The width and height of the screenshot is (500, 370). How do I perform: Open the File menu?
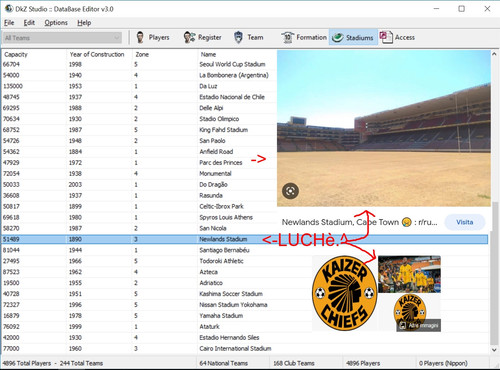(9, 23)
